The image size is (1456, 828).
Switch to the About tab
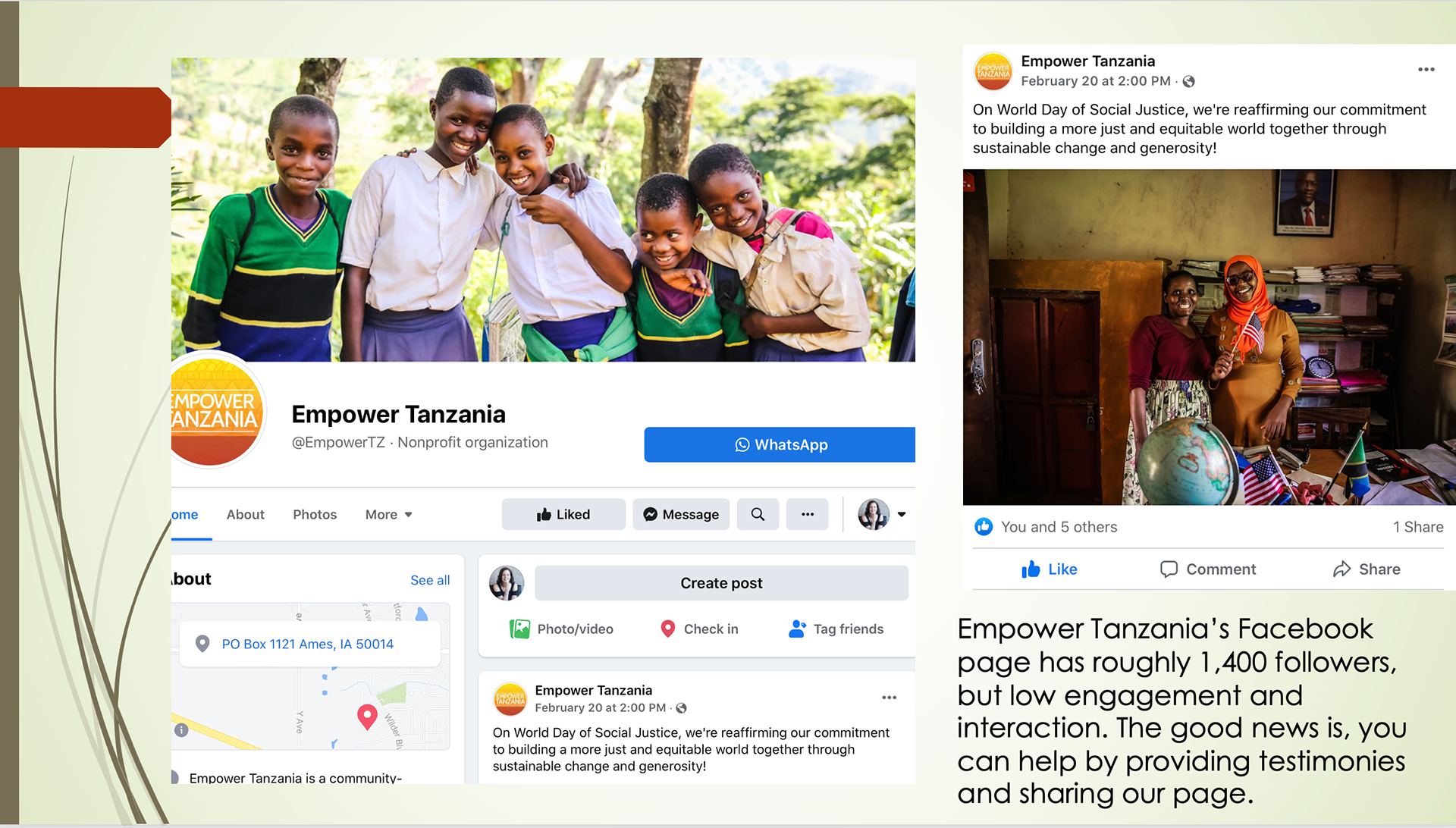246,514
